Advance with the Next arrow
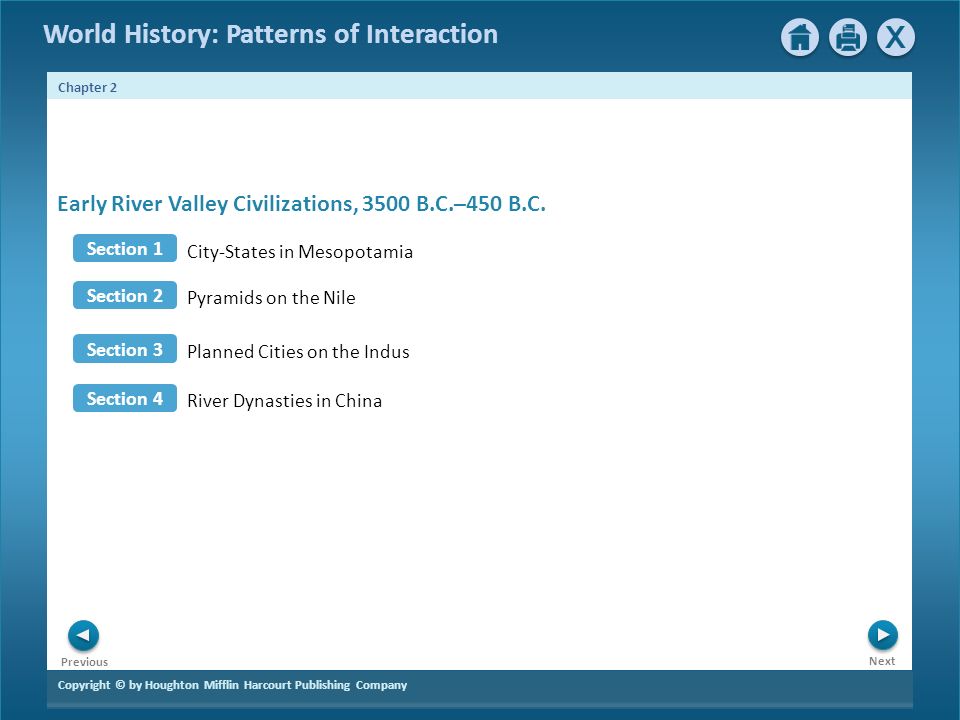The height and width of the screenshot is (720, 960). (883, 635)
